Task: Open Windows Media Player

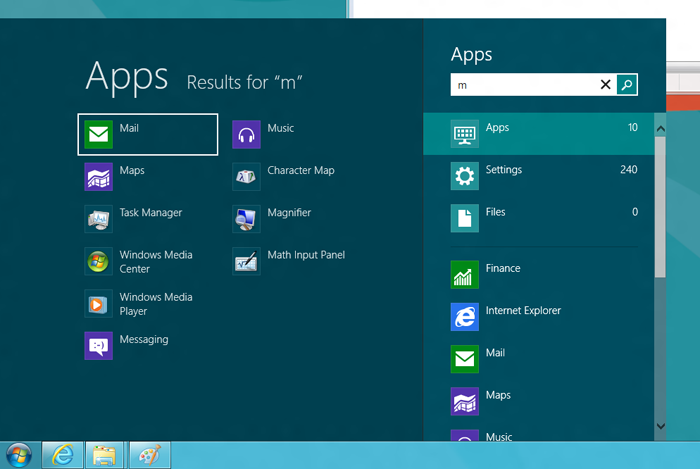Action: [98, 304]
